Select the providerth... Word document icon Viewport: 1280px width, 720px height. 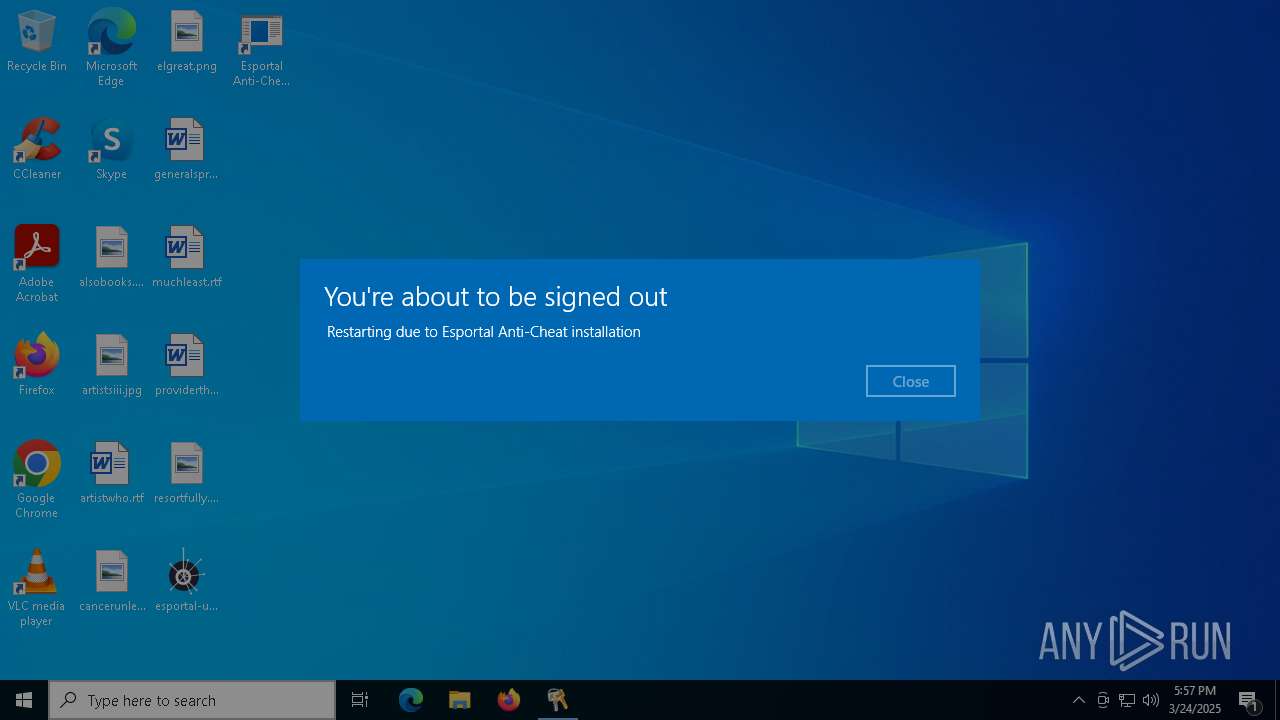[186, 366]
